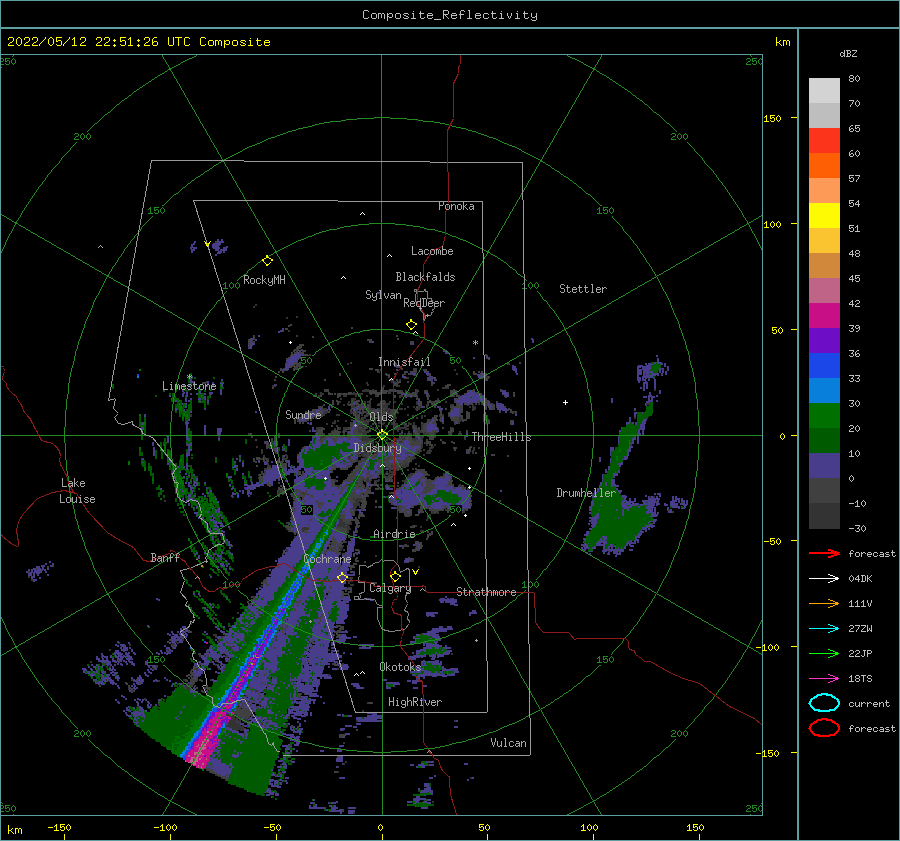Select the orange 111V arrow icon
The width and height of the screenshot is (900, 841).
[824, 603]
